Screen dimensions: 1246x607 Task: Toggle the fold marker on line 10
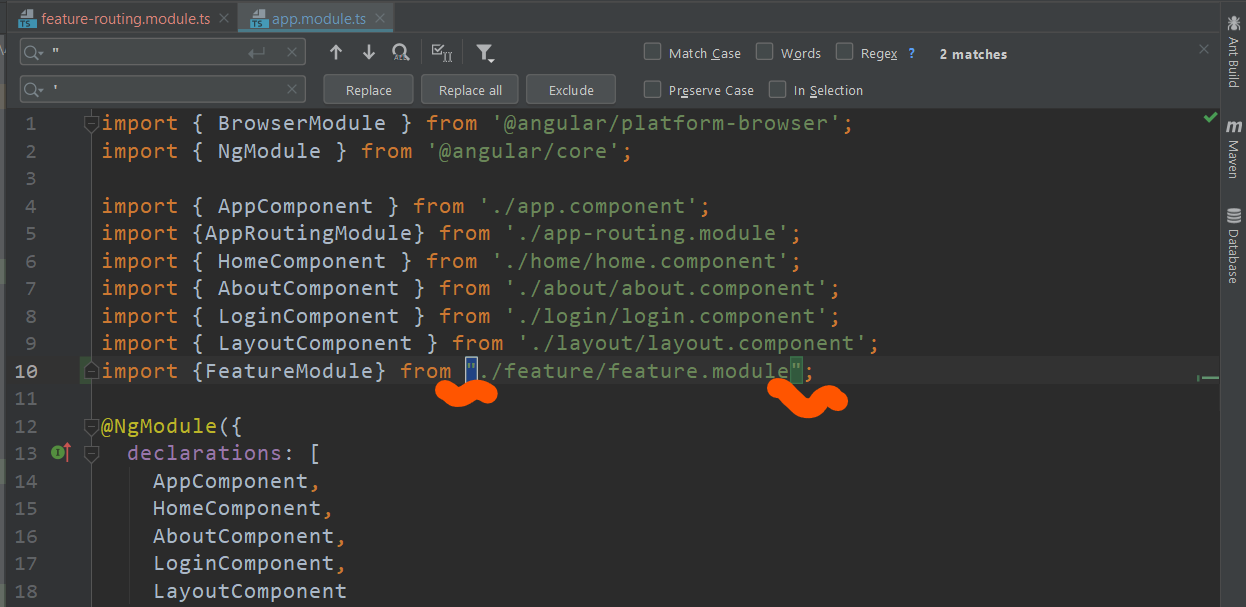click(91, 371)
